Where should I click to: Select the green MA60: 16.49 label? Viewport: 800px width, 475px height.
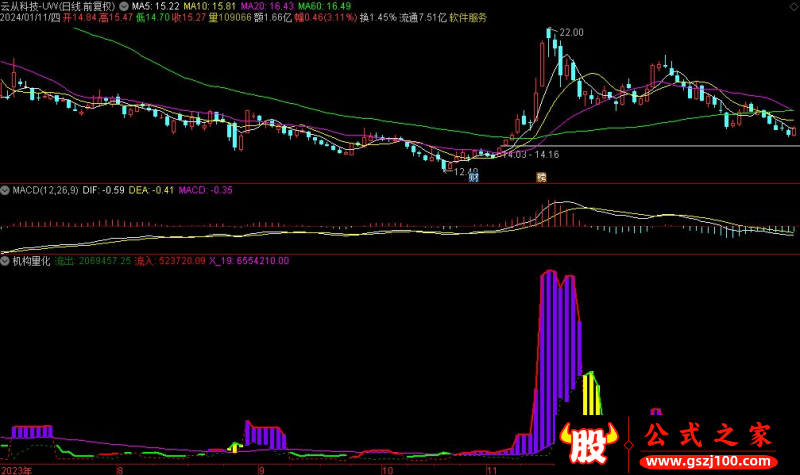(324, 7)
